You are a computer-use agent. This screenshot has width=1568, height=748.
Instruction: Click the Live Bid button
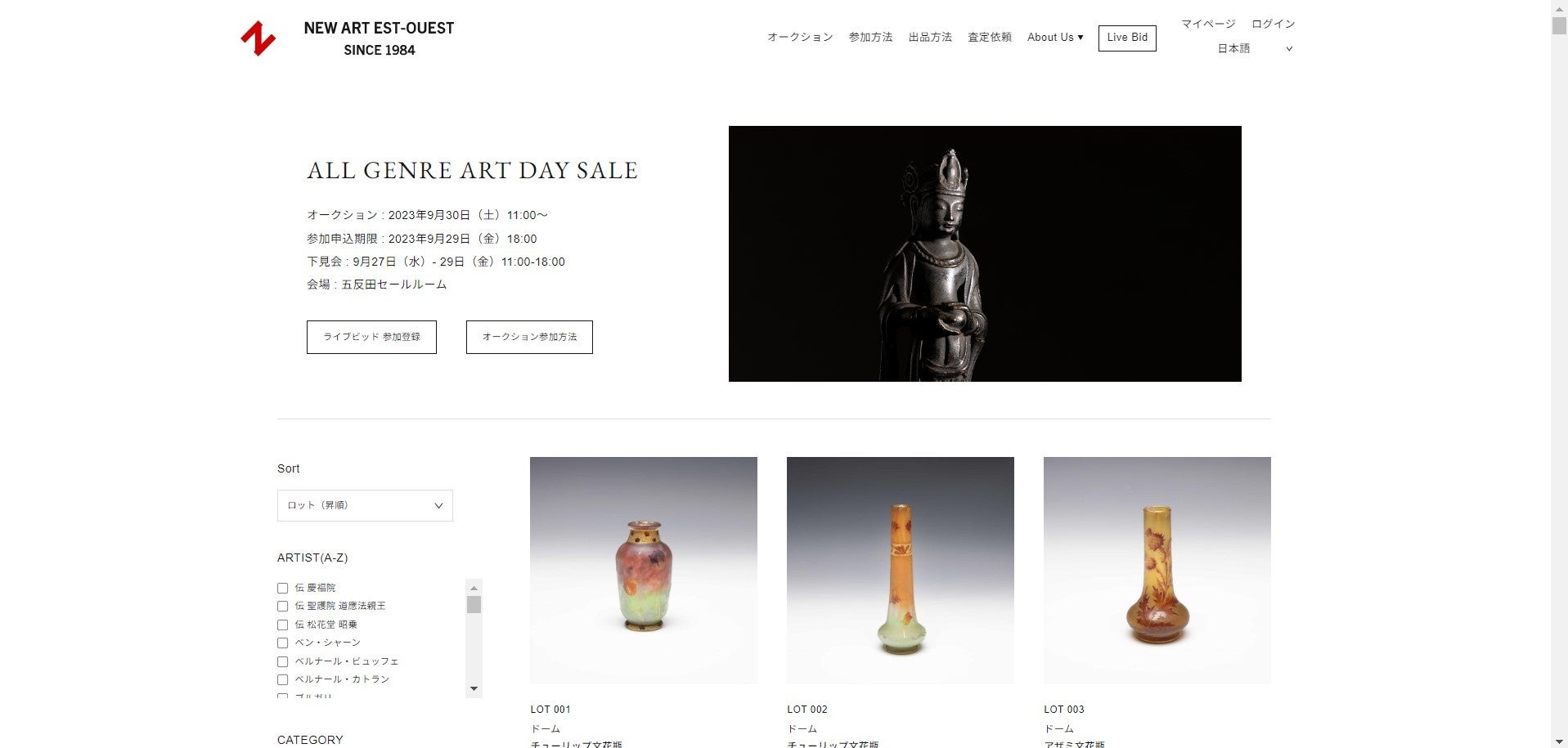[x=1127, y=38]
